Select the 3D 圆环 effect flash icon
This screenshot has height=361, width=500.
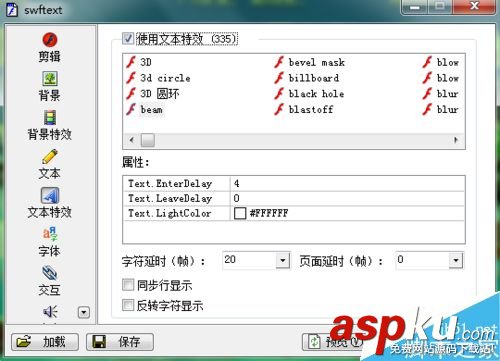coord(131,94)
